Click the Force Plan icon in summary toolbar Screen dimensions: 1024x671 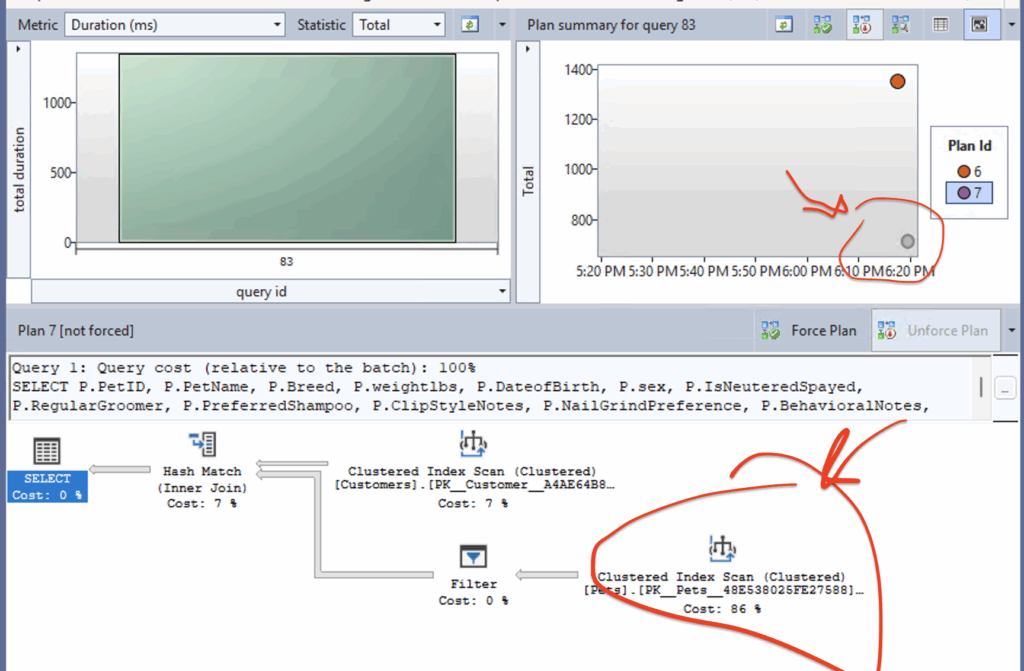823,24
